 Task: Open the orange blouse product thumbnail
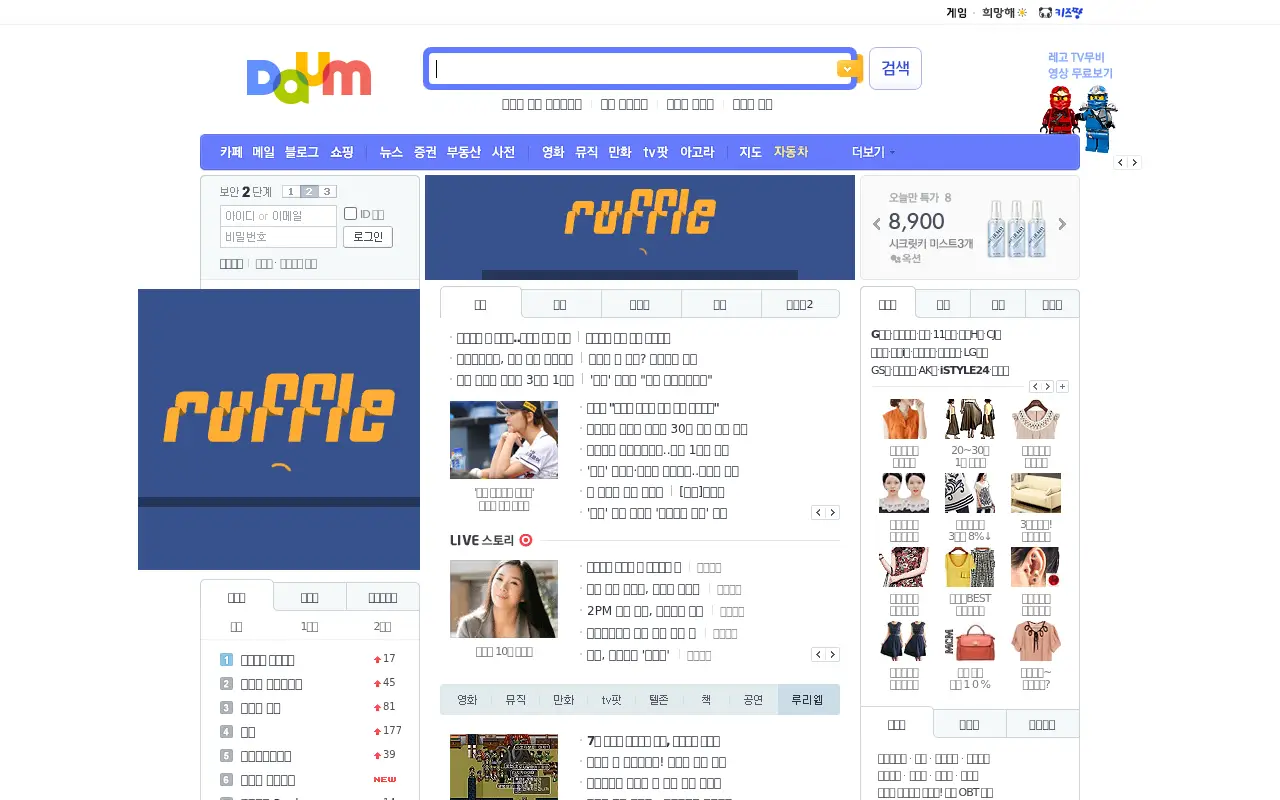[x=904, y=419]
